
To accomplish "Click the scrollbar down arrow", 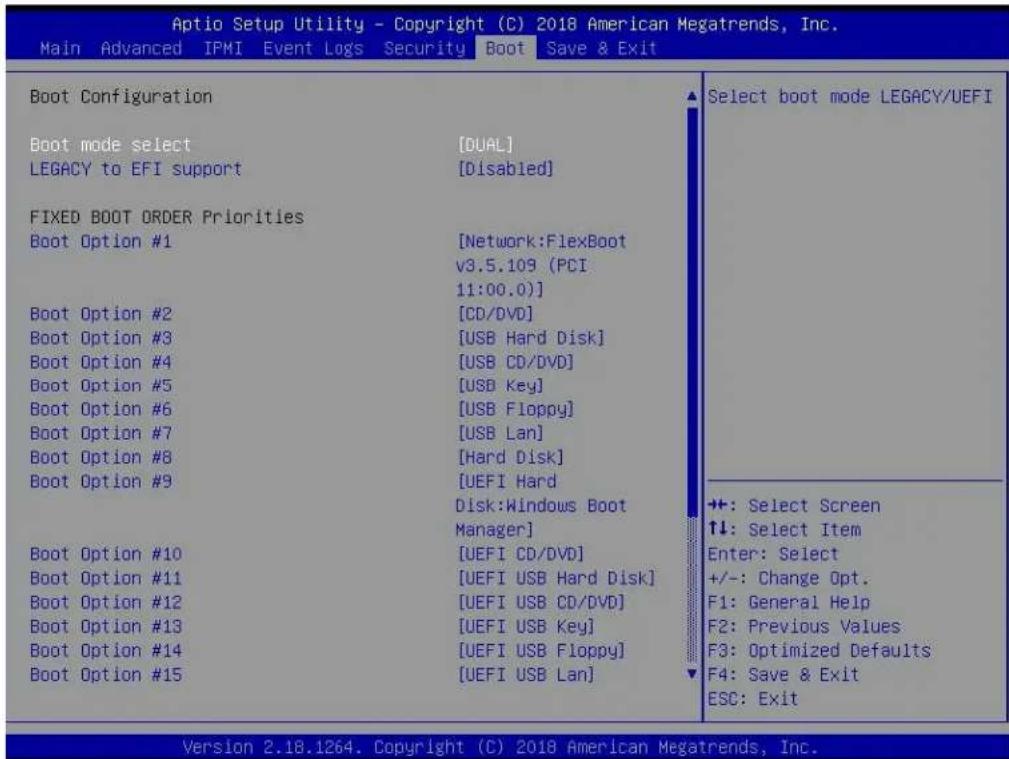I will click(x=692, y=674).
